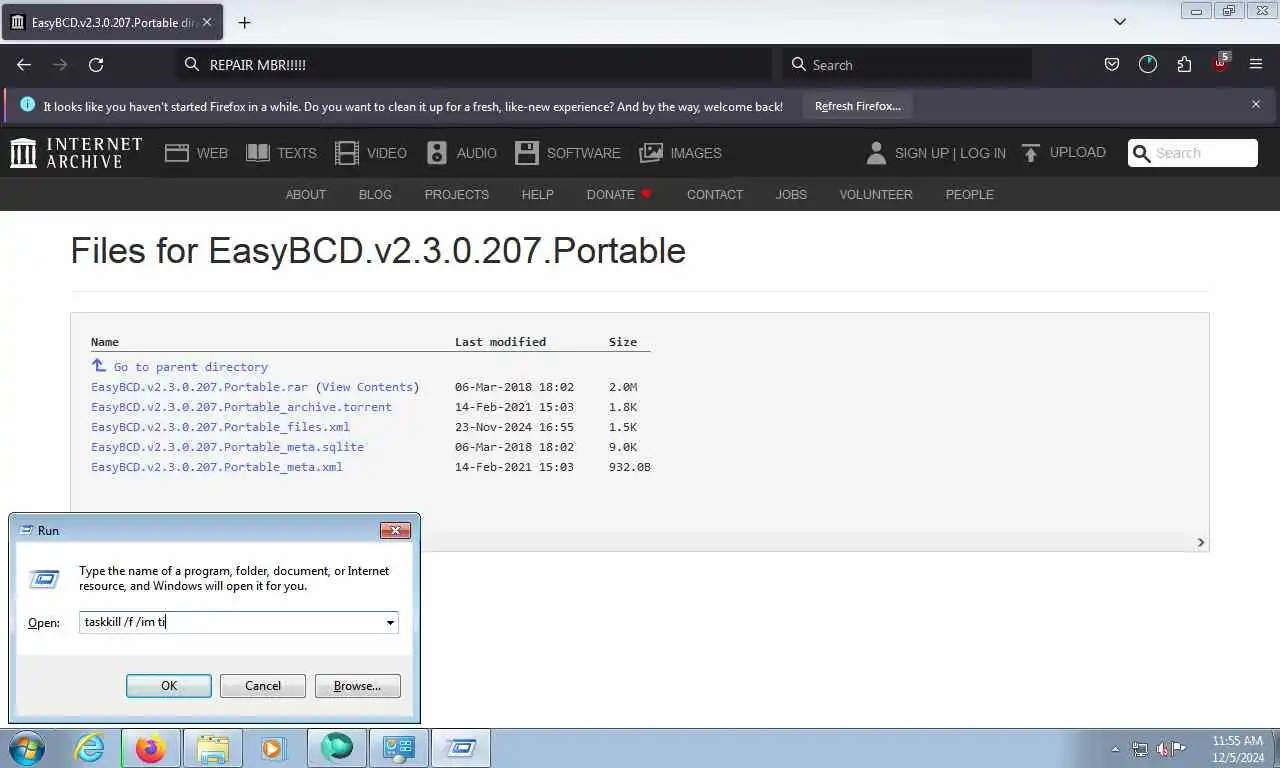Open the Firefox hamburger menu

pos(1256,64)
